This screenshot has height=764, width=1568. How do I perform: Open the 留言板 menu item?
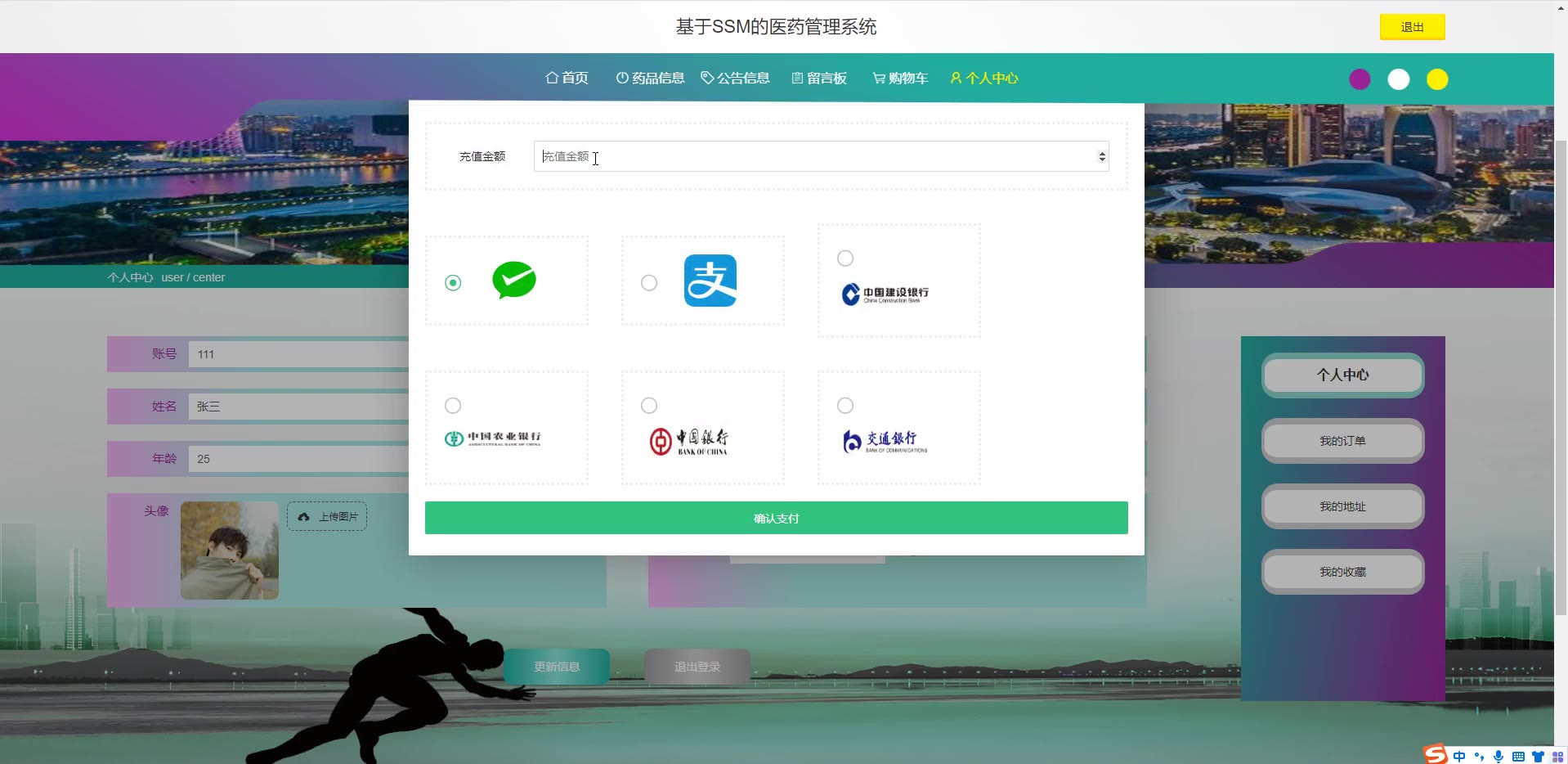819,78
